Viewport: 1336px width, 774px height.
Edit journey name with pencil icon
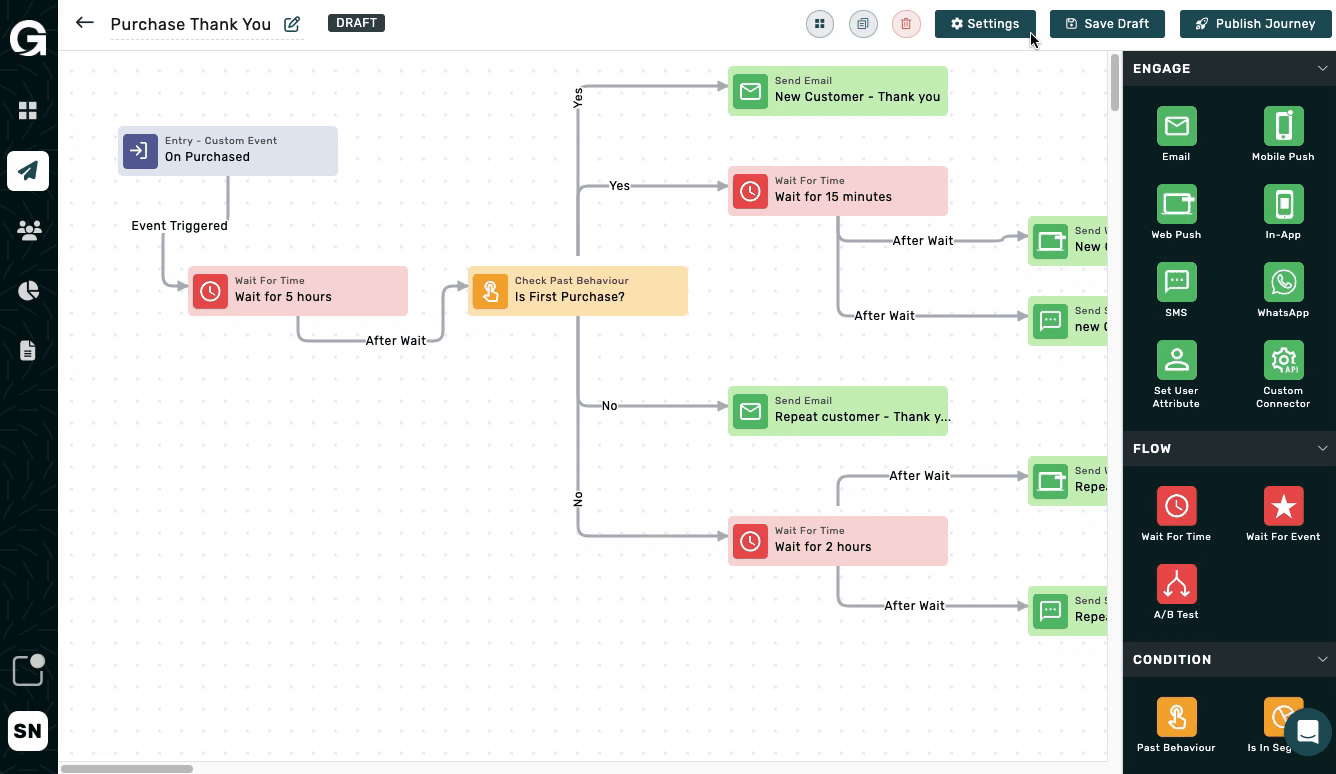tap(292, 24)
